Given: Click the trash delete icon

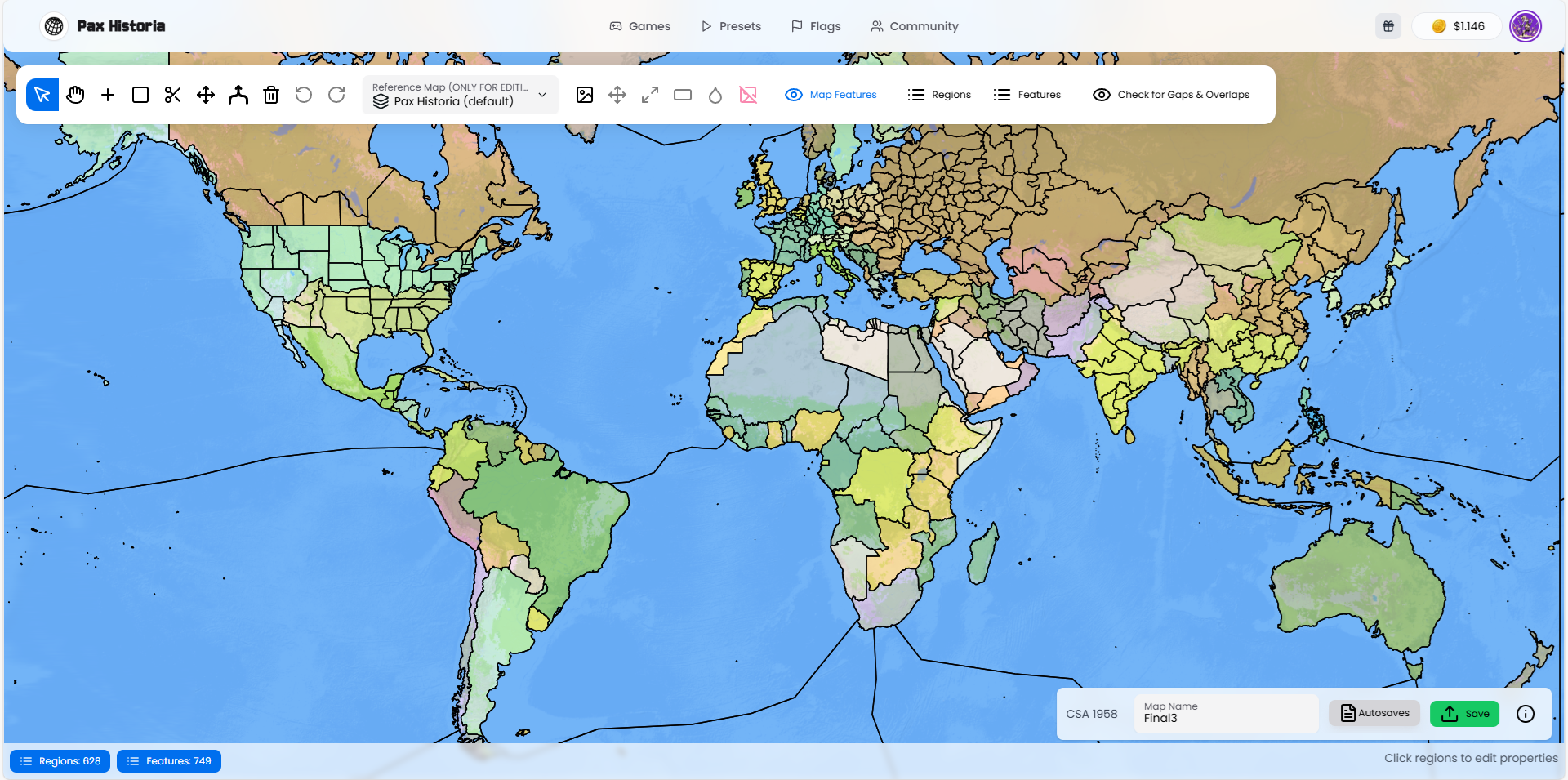Looking at the screenshot, I should pyautogui.click(x=271, y=95).
